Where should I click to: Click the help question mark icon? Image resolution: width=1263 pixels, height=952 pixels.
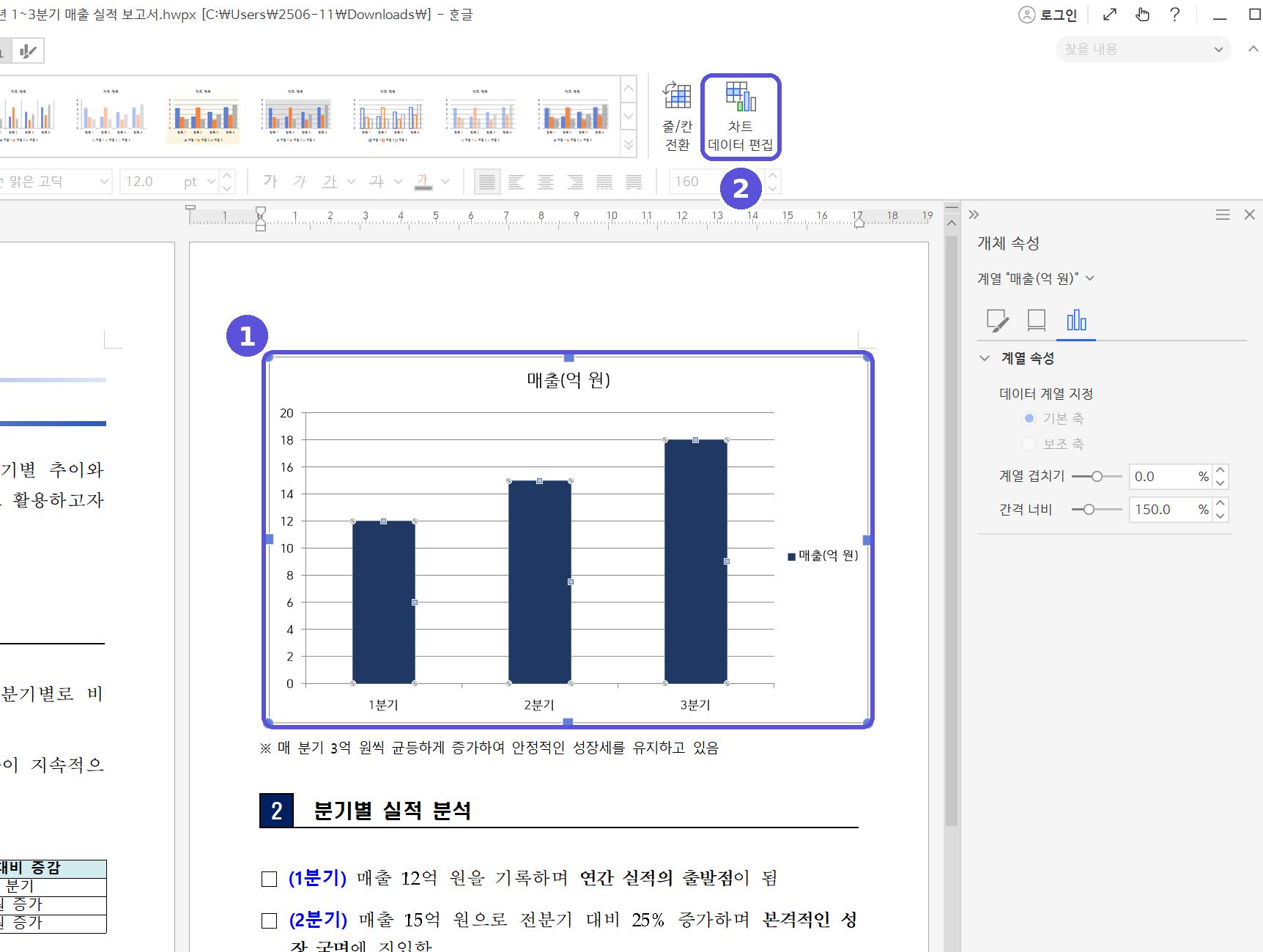point(1175,15)
